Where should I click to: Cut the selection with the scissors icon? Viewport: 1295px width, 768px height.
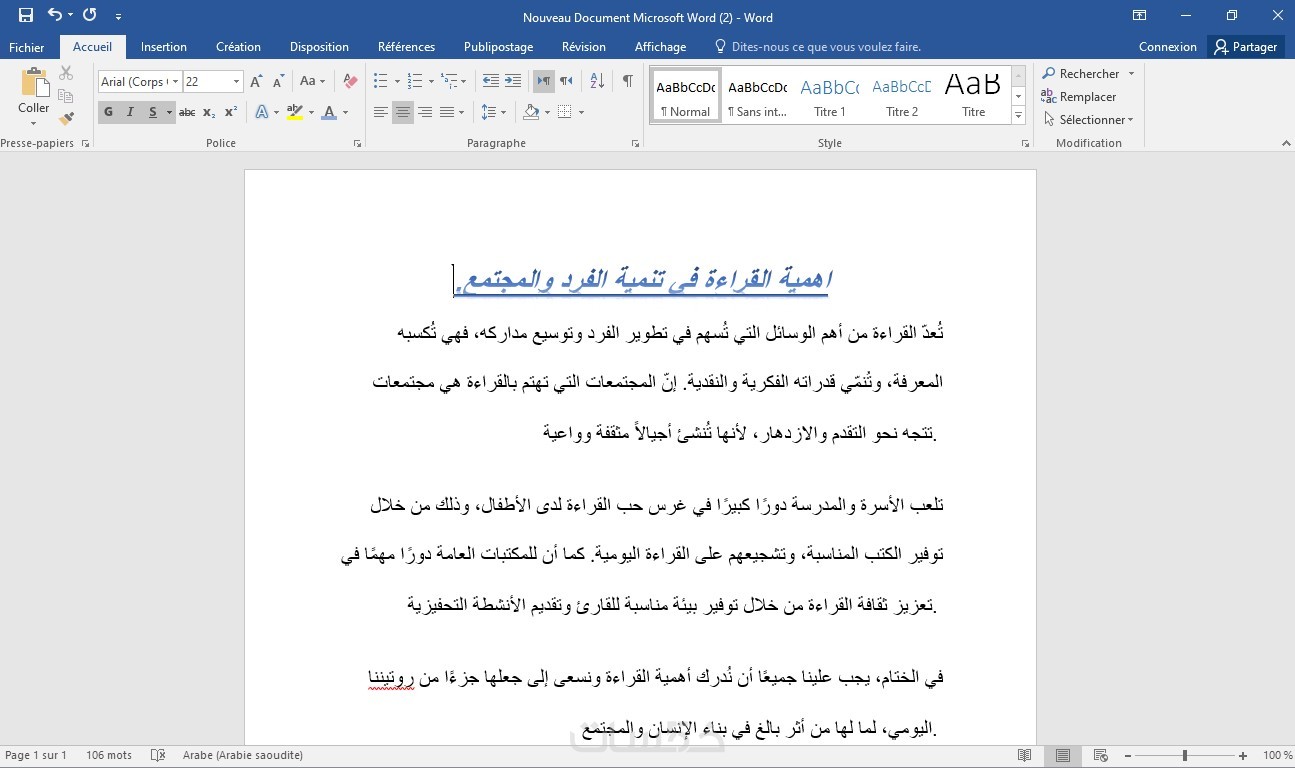pyautogui.click(x=66, y=73)
